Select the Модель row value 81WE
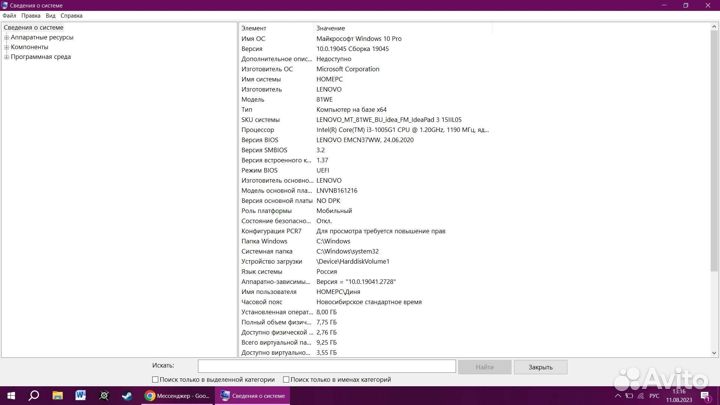 pyautogui.click(x=324, y=100)
